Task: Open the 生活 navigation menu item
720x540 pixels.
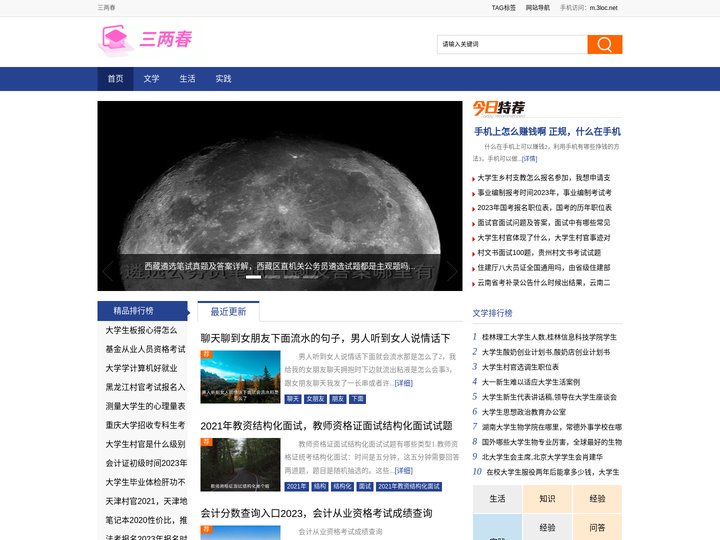Action: tap(187, 79)
